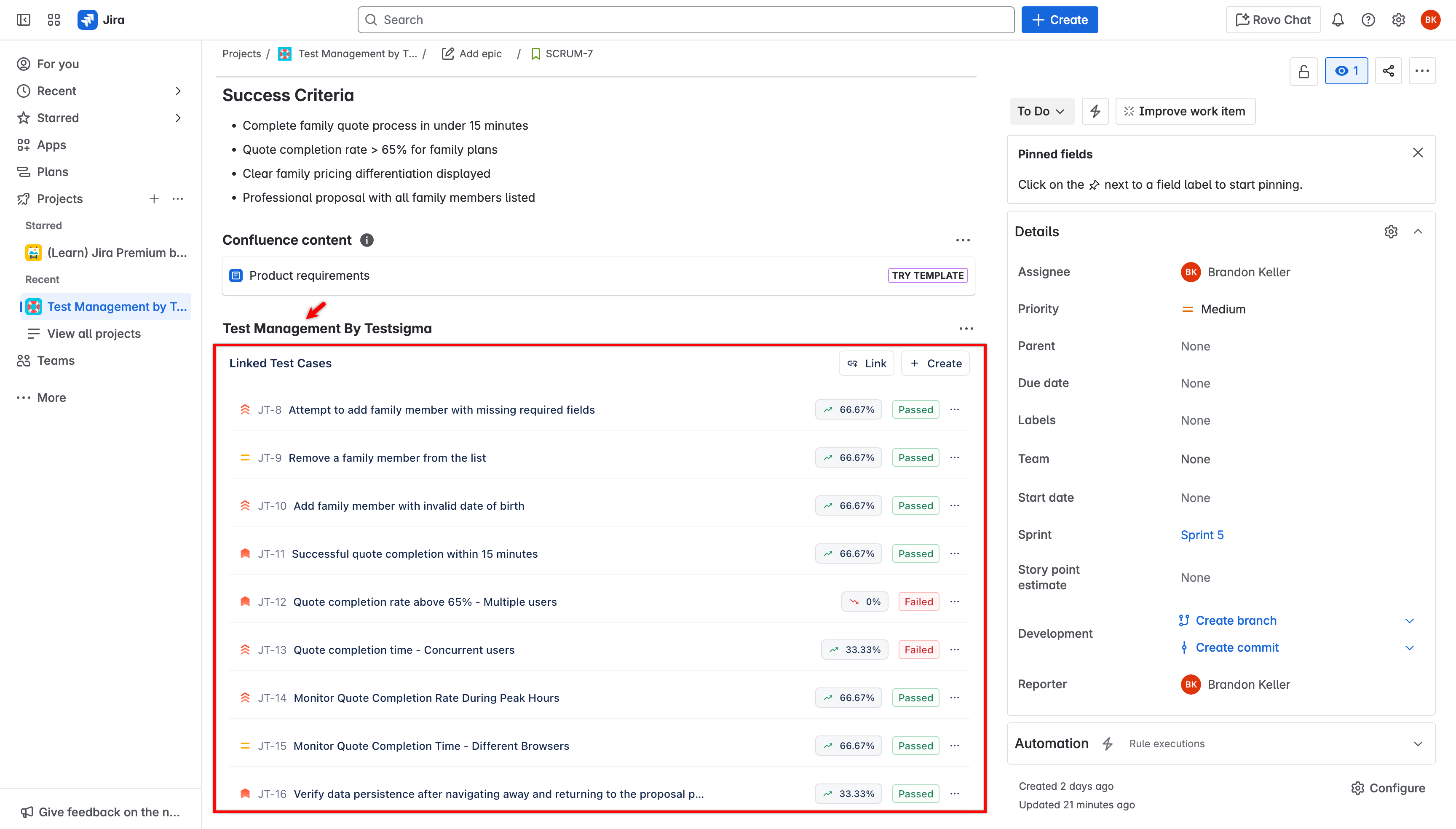Click the lock restrictions icon
This screenshot has height=829, width=1456.
pyautogui.click(x=1303, y=71)
